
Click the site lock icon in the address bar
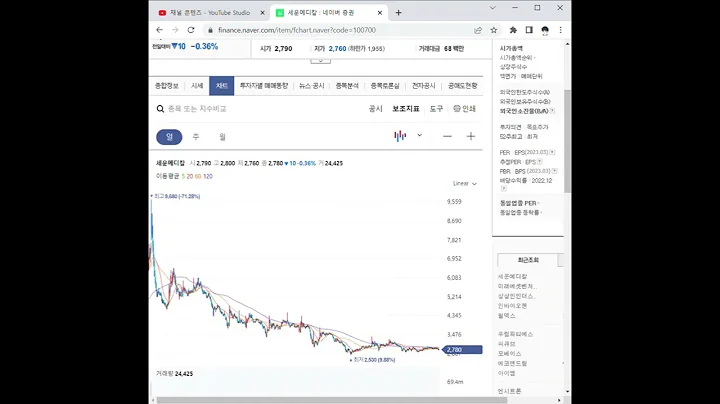210,30
